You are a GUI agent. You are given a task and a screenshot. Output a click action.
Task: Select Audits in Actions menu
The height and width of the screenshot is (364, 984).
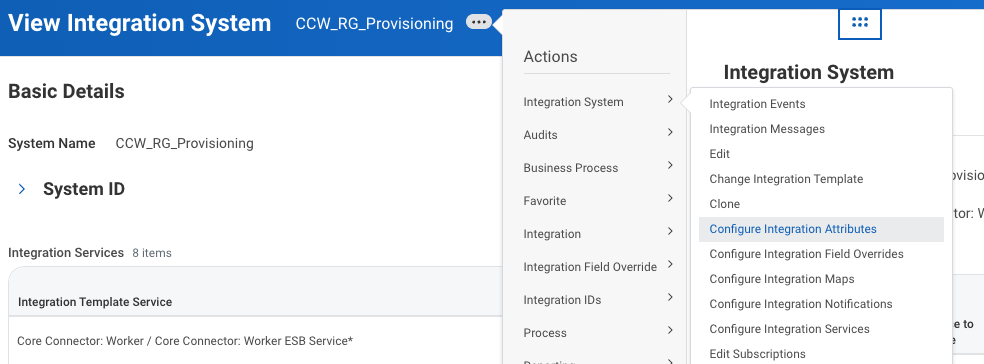pos(540,135)
